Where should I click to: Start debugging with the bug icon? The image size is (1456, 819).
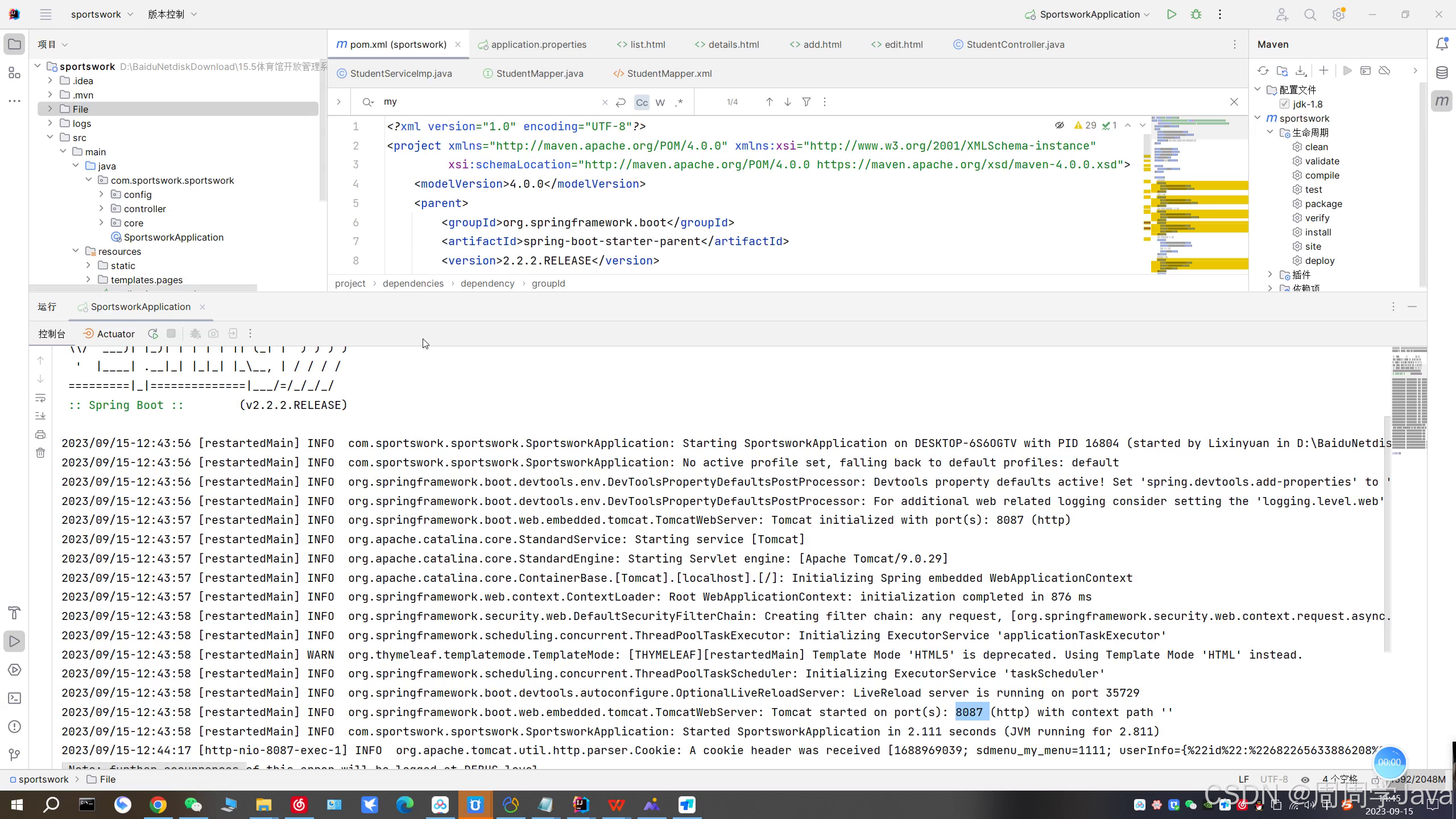click(1196, 15)
